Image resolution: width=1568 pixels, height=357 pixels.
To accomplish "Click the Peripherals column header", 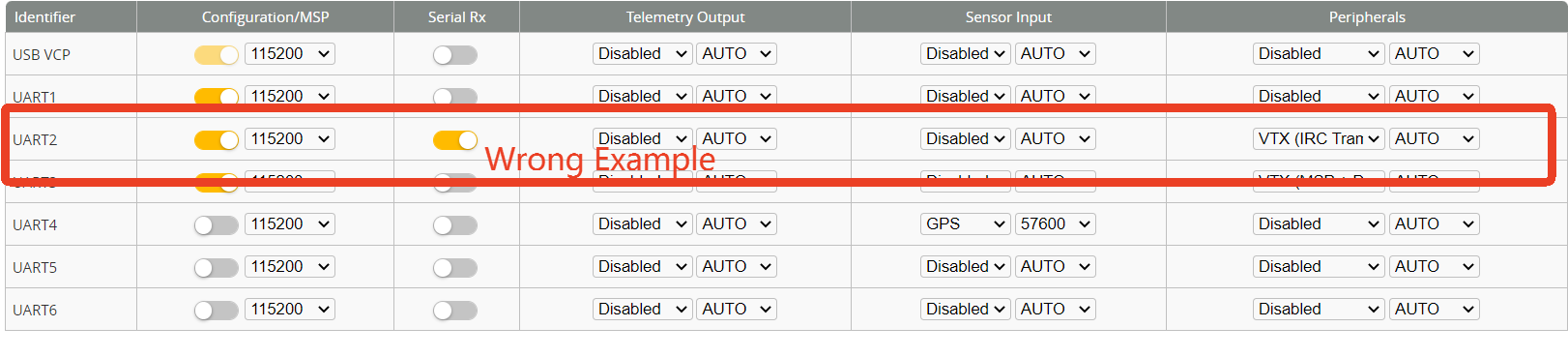I will tap(1367, 17).
